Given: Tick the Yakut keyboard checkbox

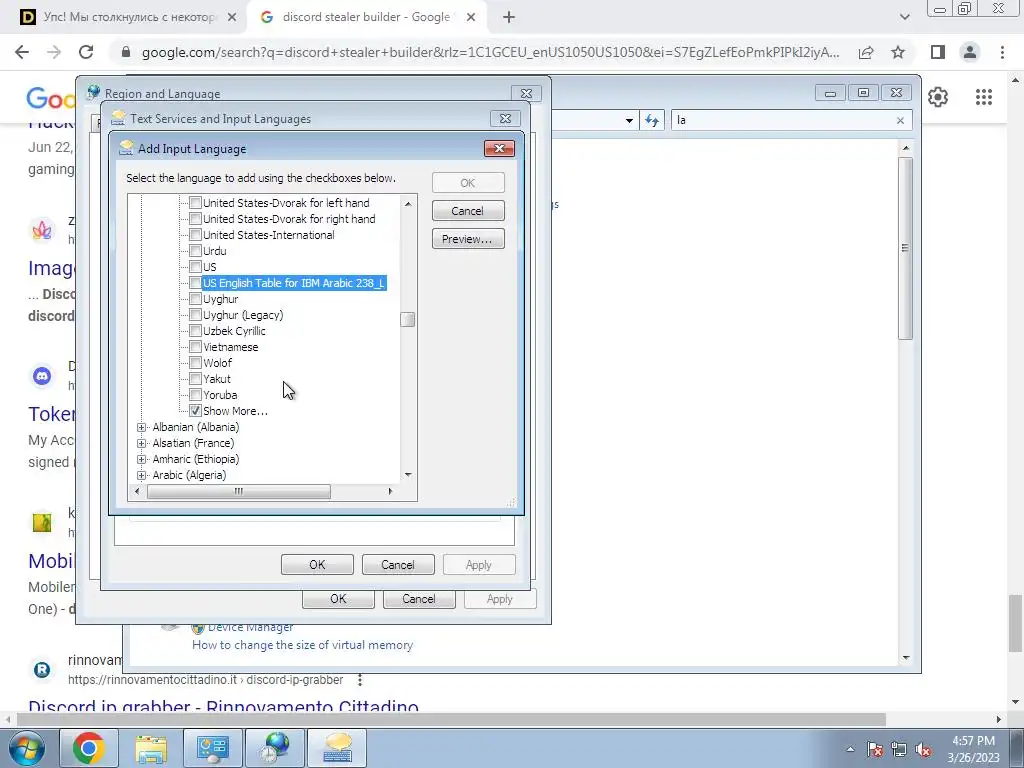Looking at the screenshot, I should pyautogui.click(x=195, y=379).
